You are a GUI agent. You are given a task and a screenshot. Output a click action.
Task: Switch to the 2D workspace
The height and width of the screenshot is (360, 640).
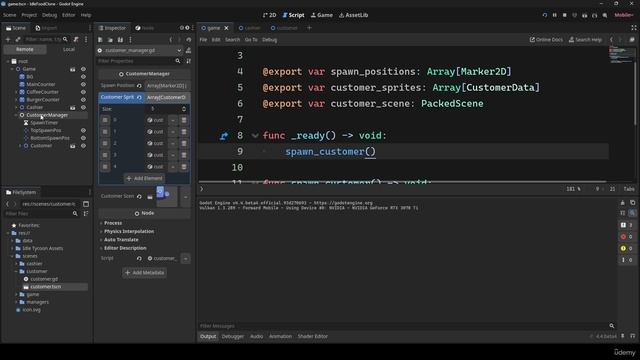(269, 15)
